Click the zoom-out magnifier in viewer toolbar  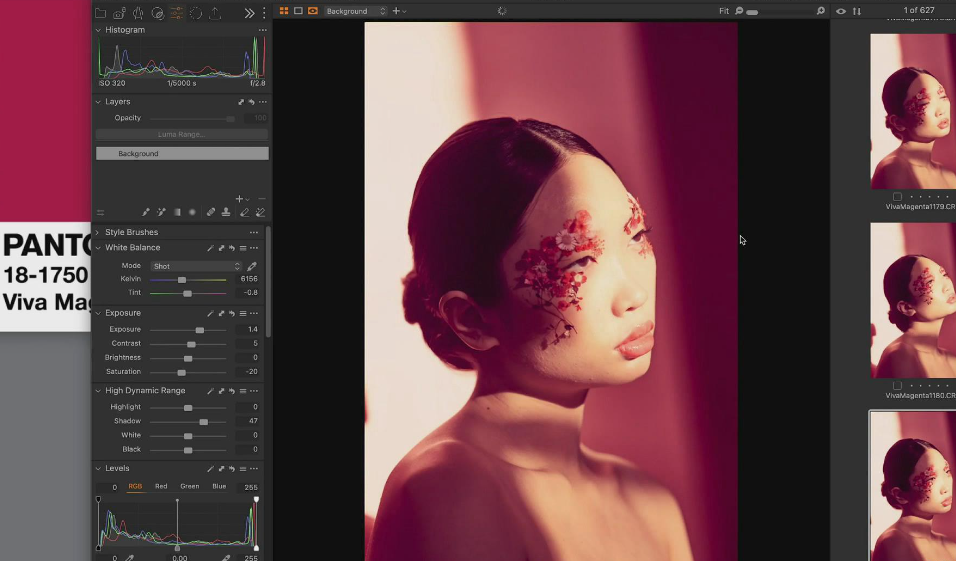[x=739, y=11]
